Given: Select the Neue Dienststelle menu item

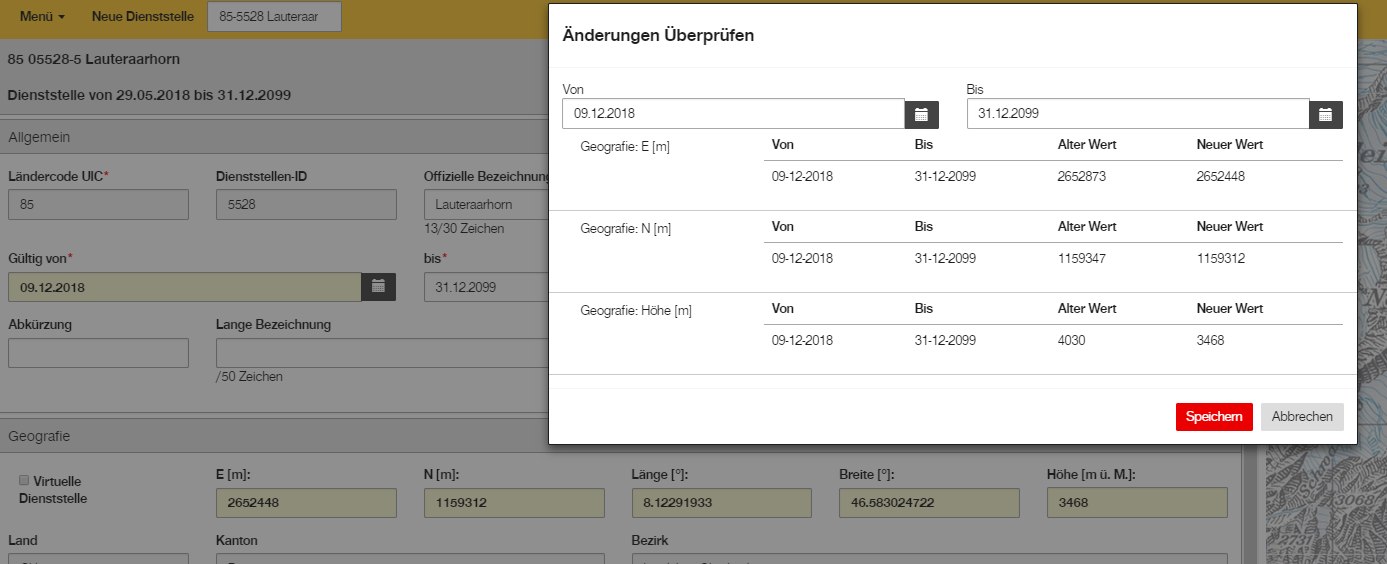Looking at the screenshot, I should 143,17.
